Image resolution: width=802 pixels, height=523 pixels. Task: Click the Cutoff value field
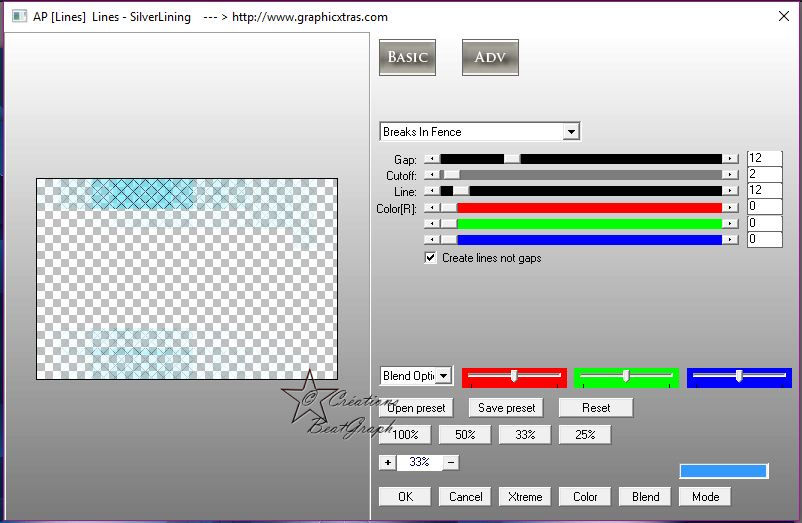(x=764, y=174)
